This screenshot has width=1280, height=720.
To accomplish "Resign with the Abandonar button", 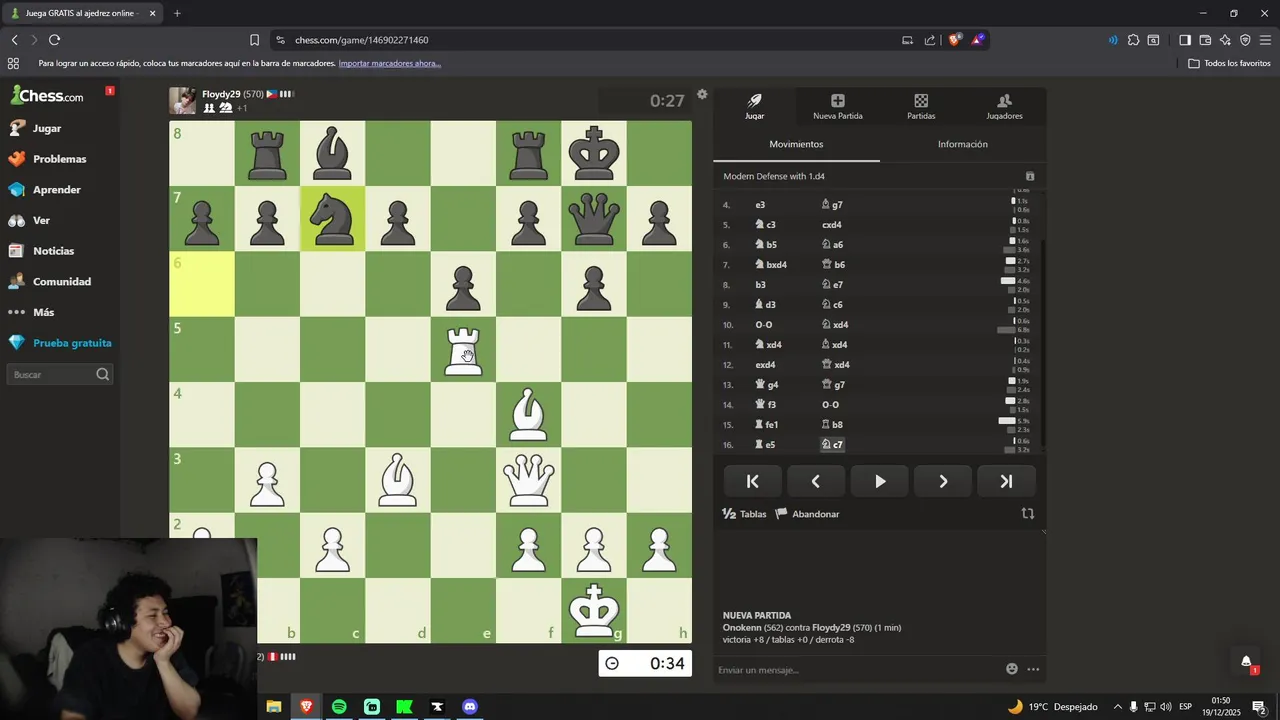I will click(x=807, y=514).
